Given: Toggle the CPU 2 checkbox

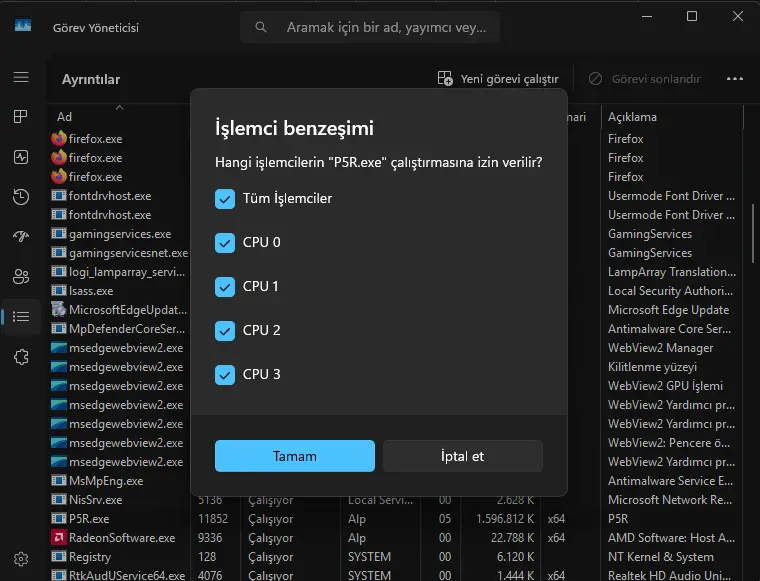Looking at the screenshot, I should click(225, 331).
